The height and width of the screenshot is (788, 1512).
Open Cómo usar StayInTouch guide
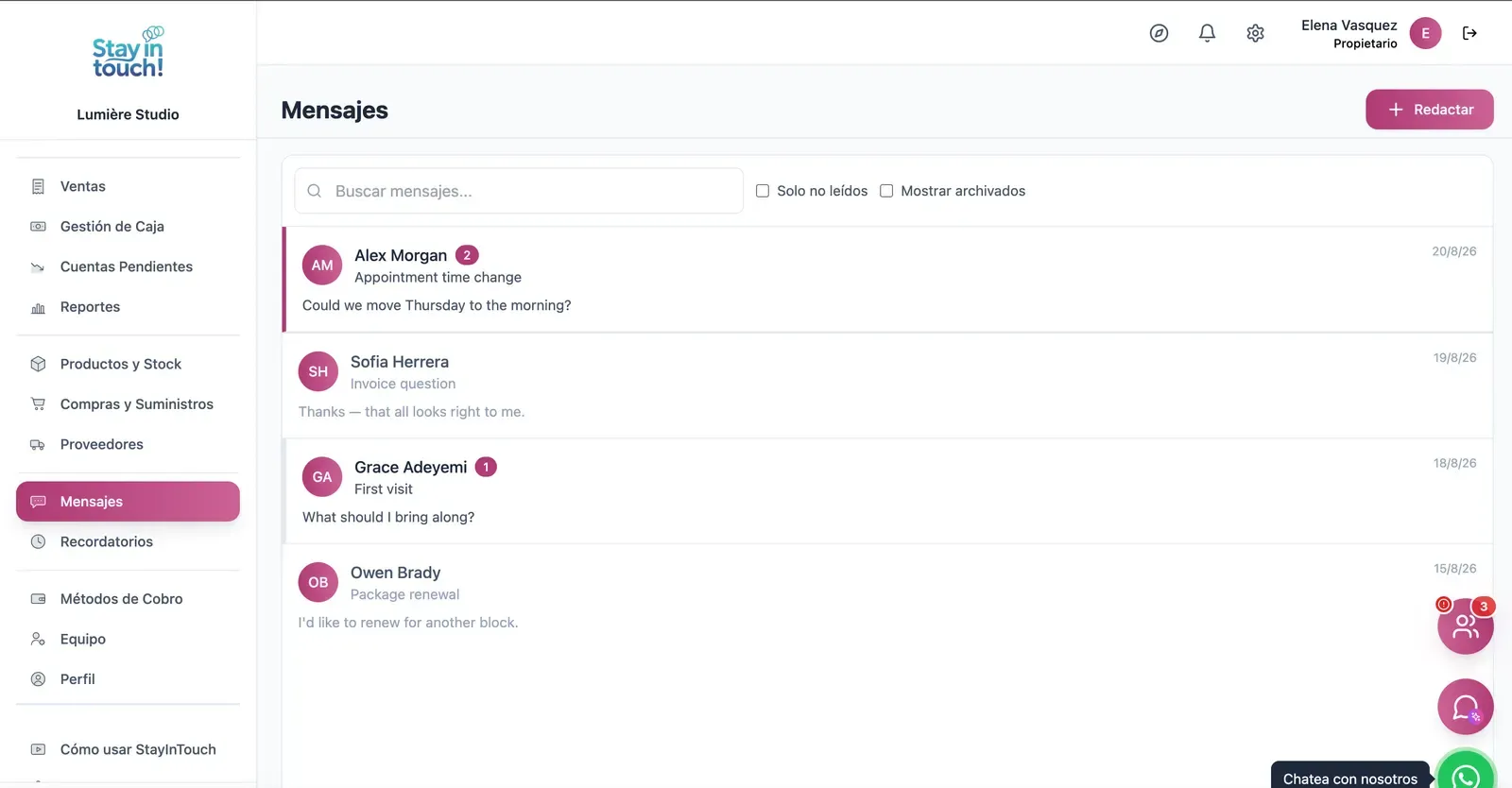coord(128,749)
